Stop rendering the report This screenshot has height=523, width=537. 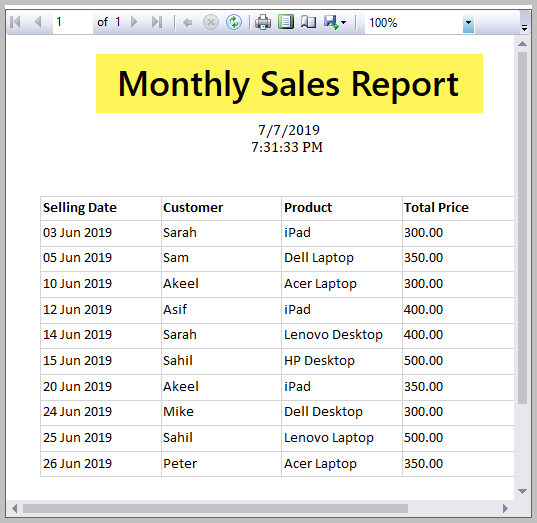[x=211, y=23]
